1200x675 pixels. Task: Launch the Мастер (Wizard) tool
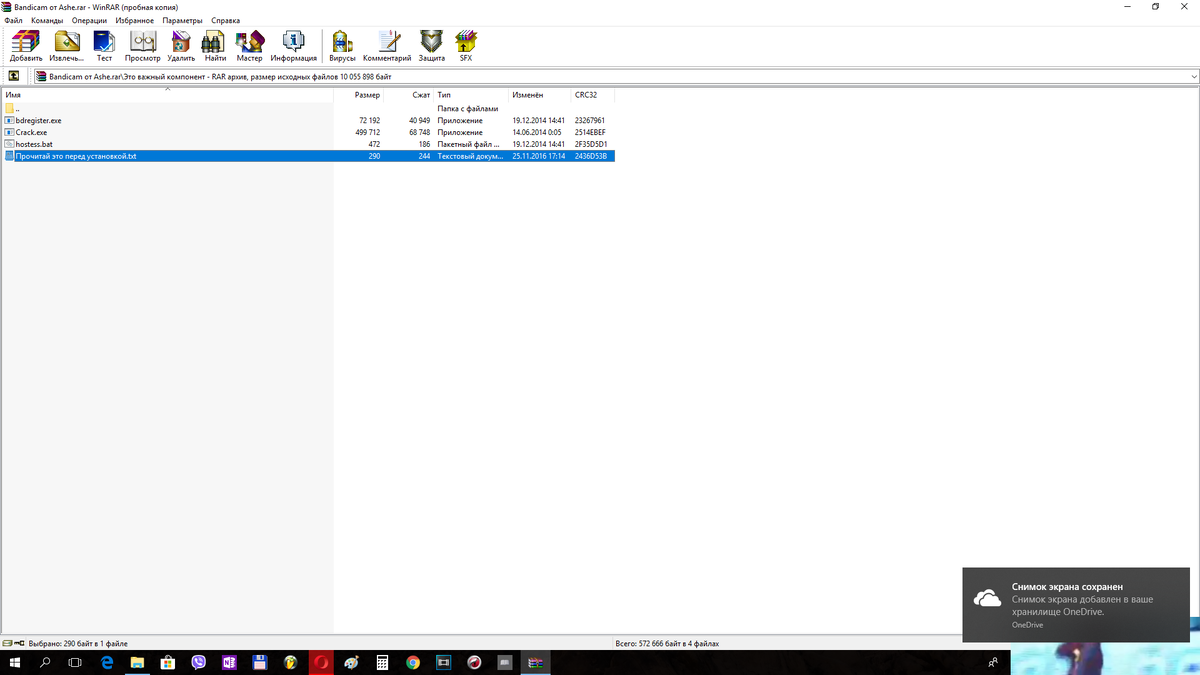pos(249,42)
